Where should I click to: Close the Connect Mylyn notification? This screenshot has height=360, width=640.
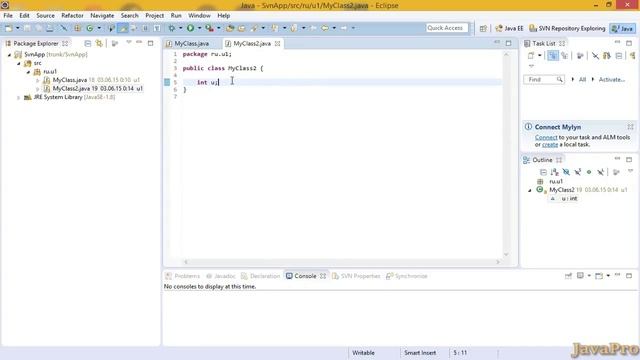[630, 127]
